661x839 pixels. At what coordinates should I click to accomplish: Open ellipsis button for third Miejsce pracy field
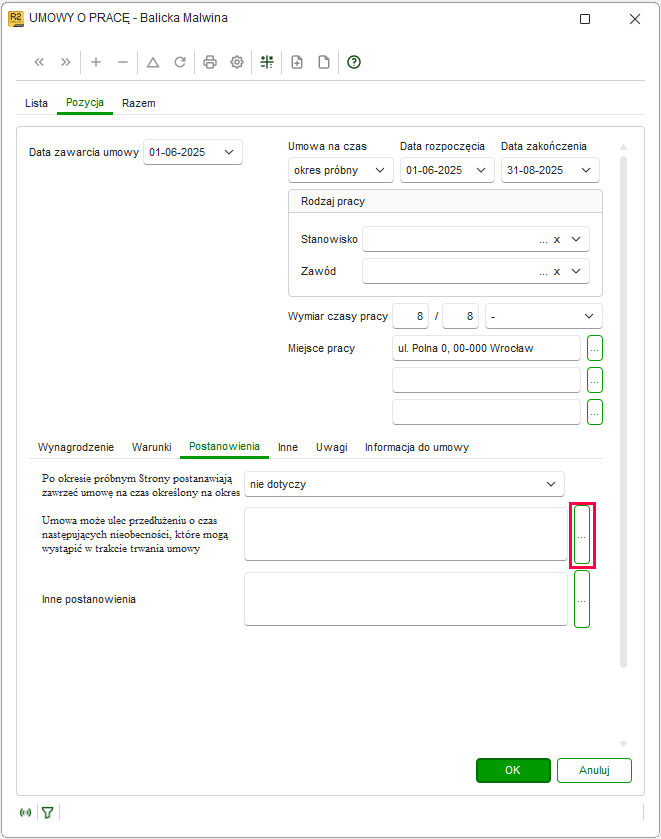(595, 413)
